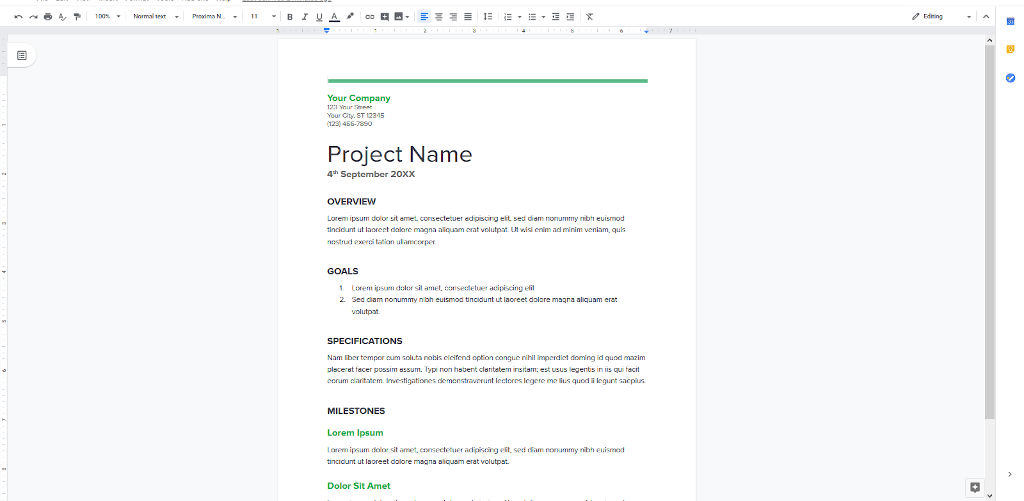This screenshot has height=501, width=1024.
Task: Click the SPECIFICATIONS heading
Action: (x=364, y=342)
